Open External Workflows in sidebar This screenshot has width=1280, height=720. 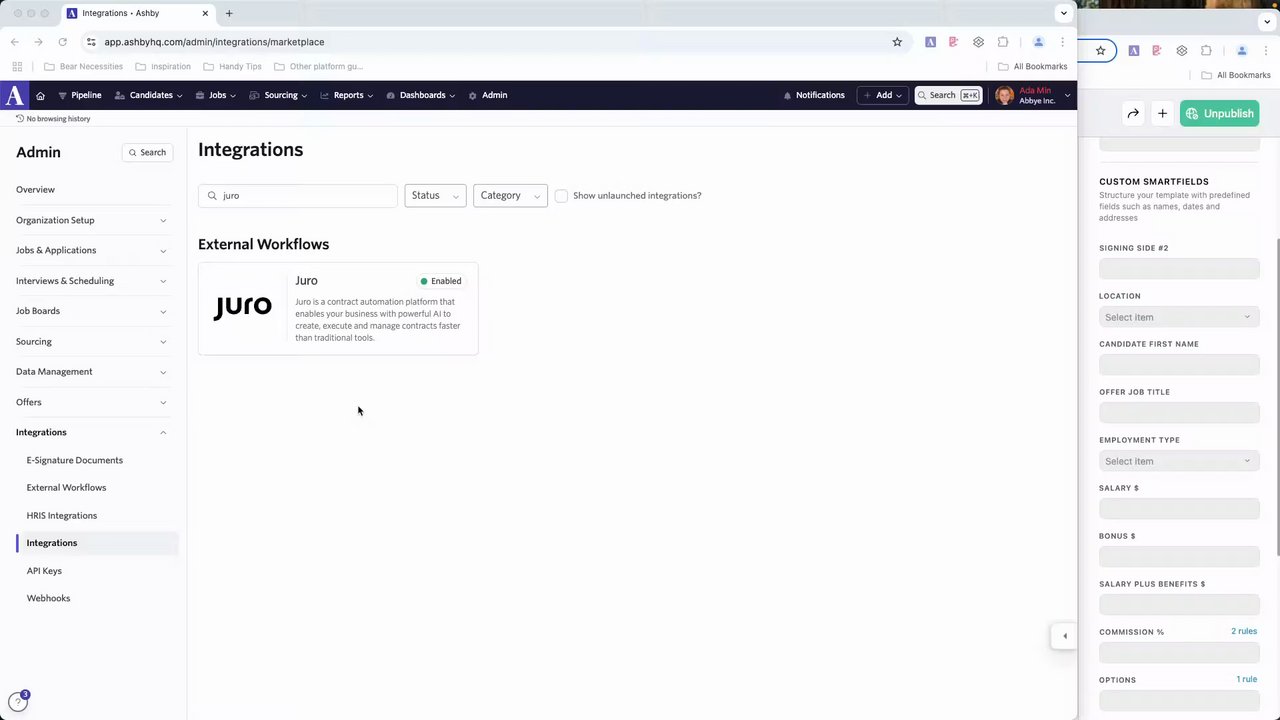[66, 488]
